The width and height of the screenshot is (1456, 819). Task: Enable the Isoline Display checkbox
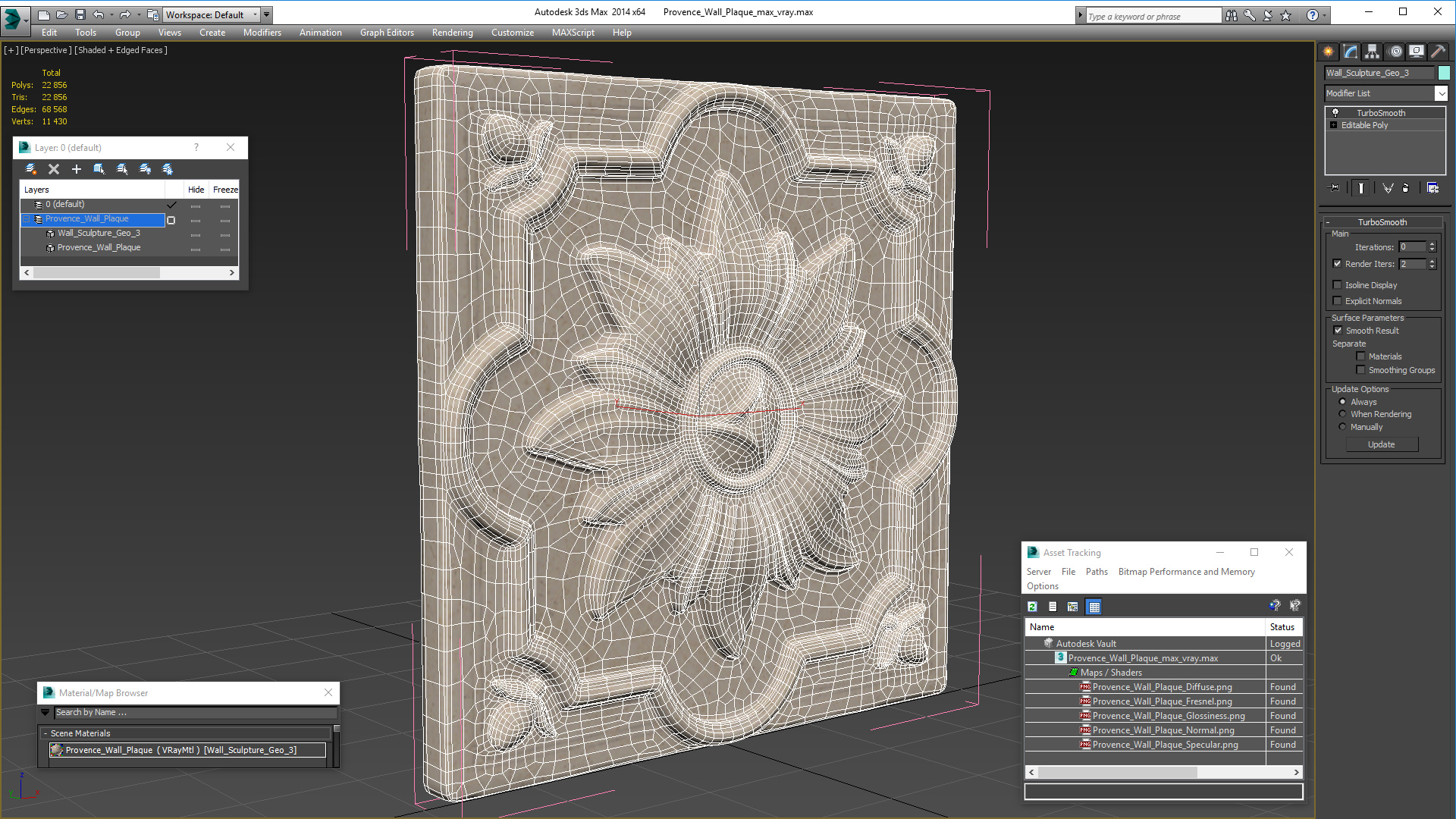tap(1338, 285)
